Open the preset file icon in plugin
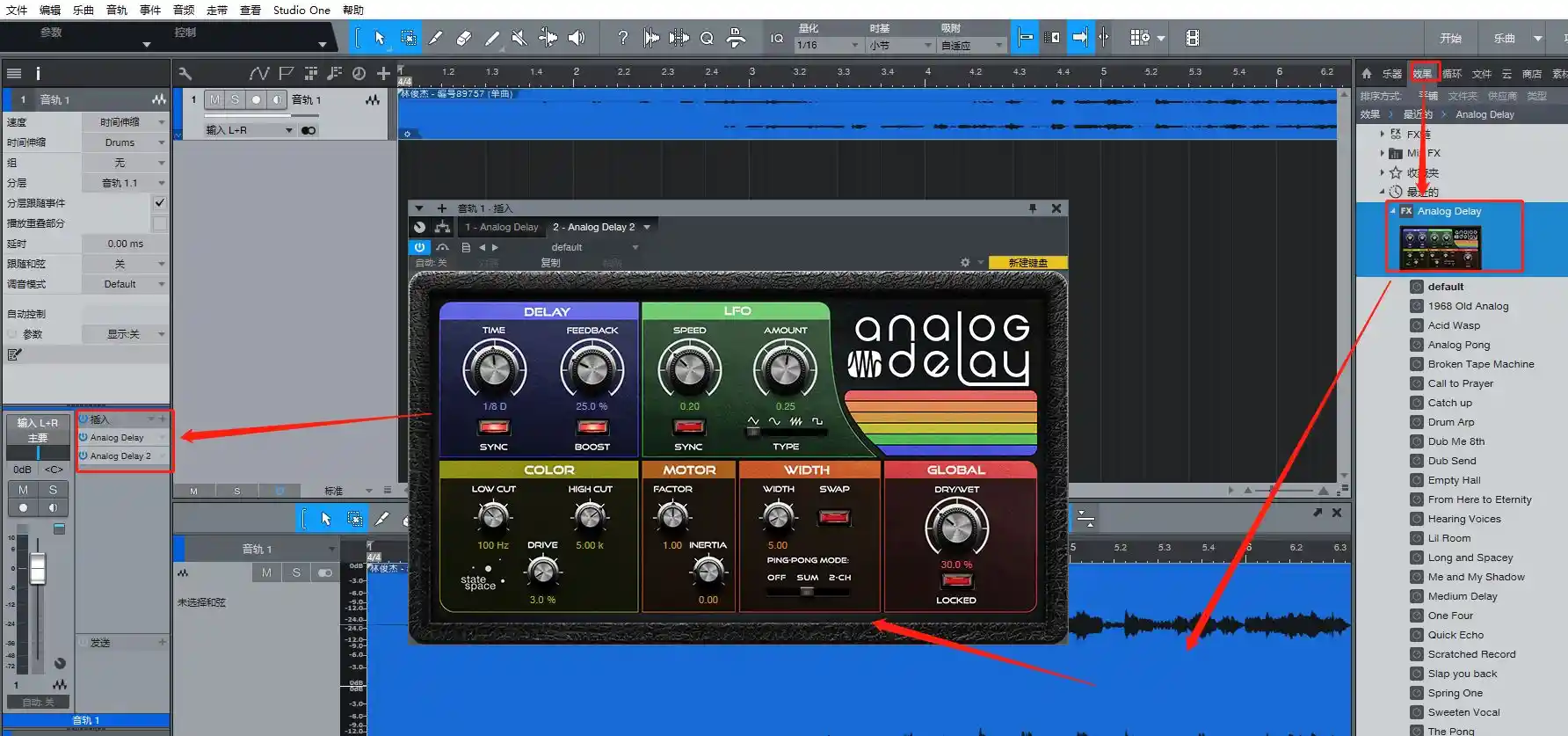This screenshot has width=1568, height=736. click(466, 247)
